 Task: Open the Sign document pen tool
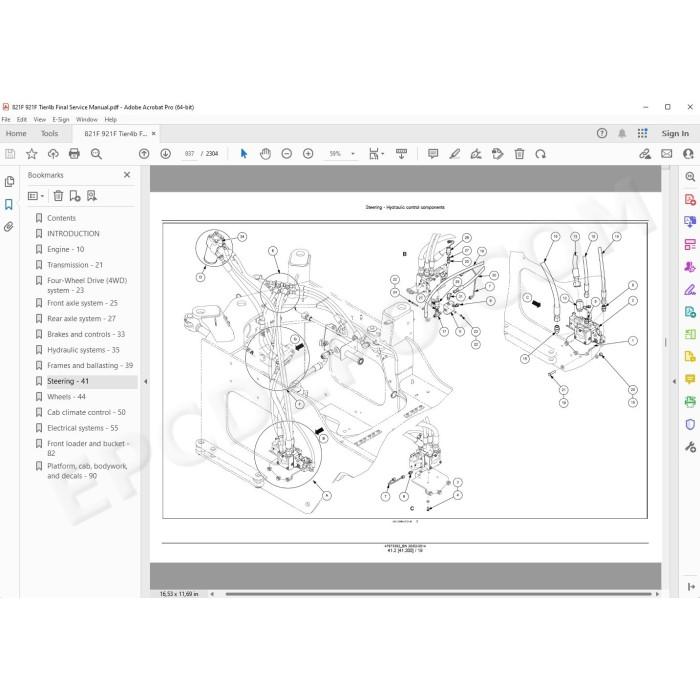coord(476,154)
